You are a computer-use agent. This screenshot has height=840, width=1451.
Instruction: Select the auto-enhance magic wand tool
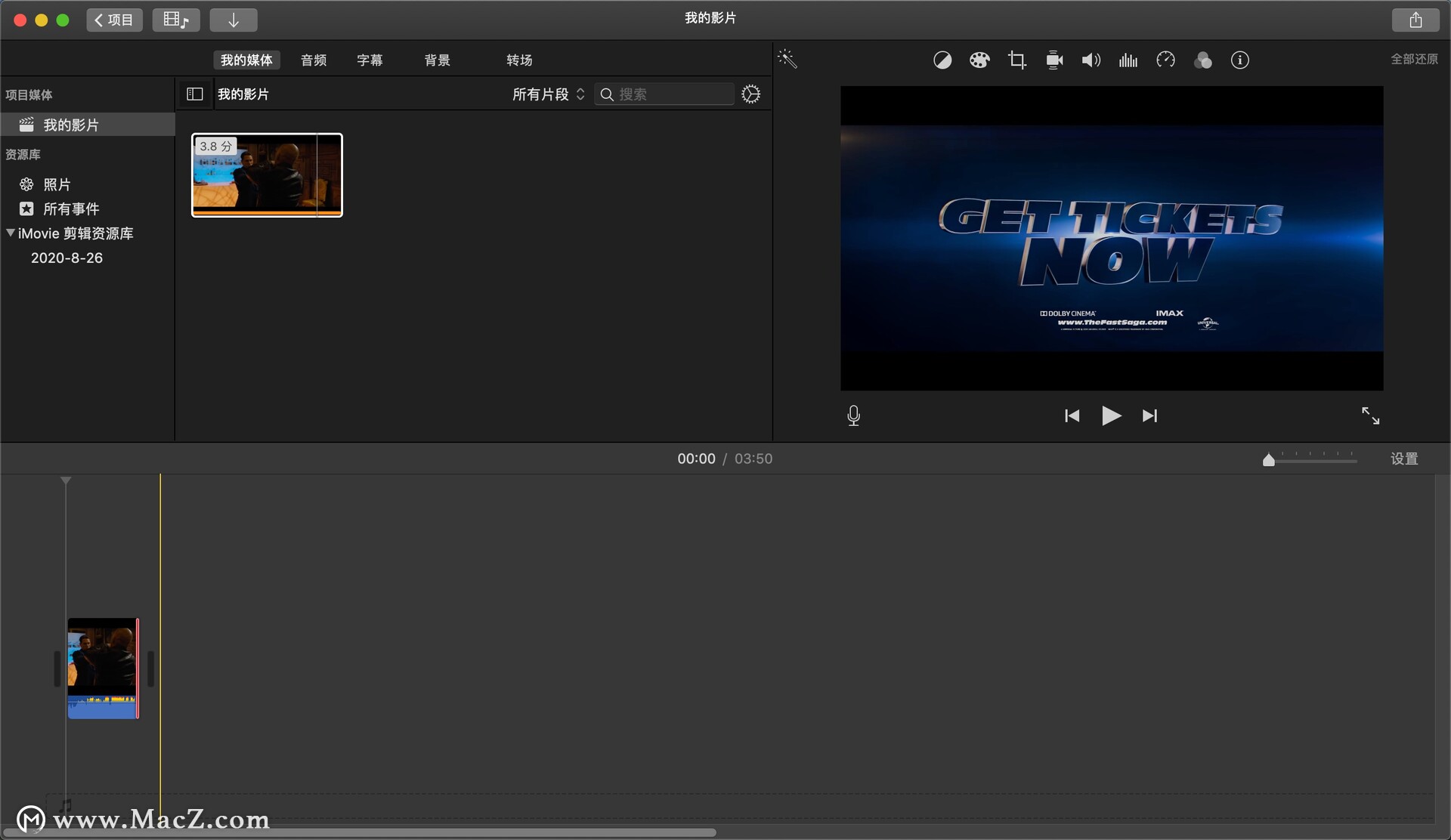[x=788, y=59]
